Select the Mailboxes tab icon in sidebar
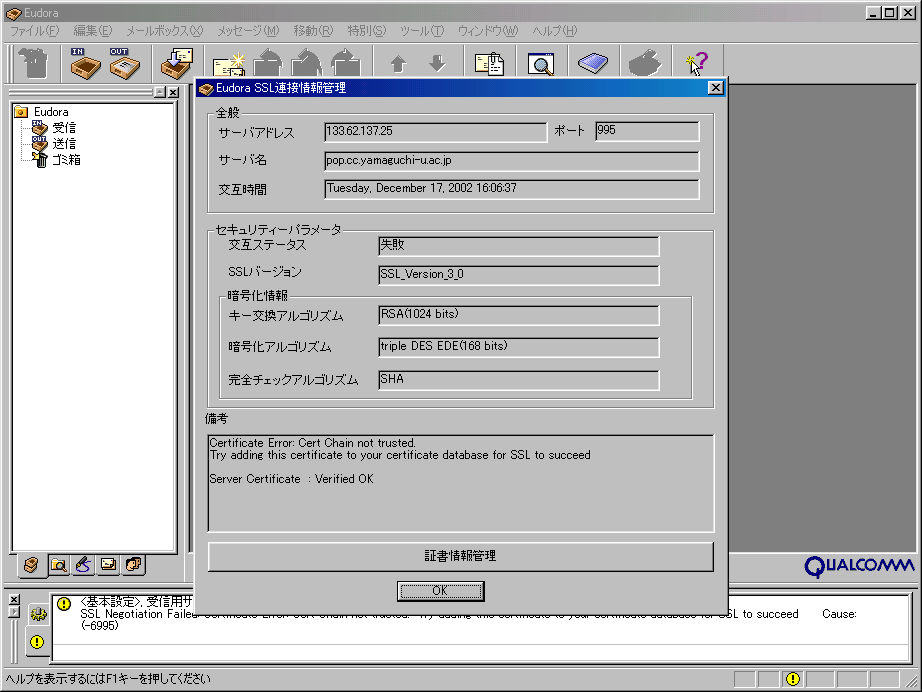The image size is (922, 692). (31, 565)
